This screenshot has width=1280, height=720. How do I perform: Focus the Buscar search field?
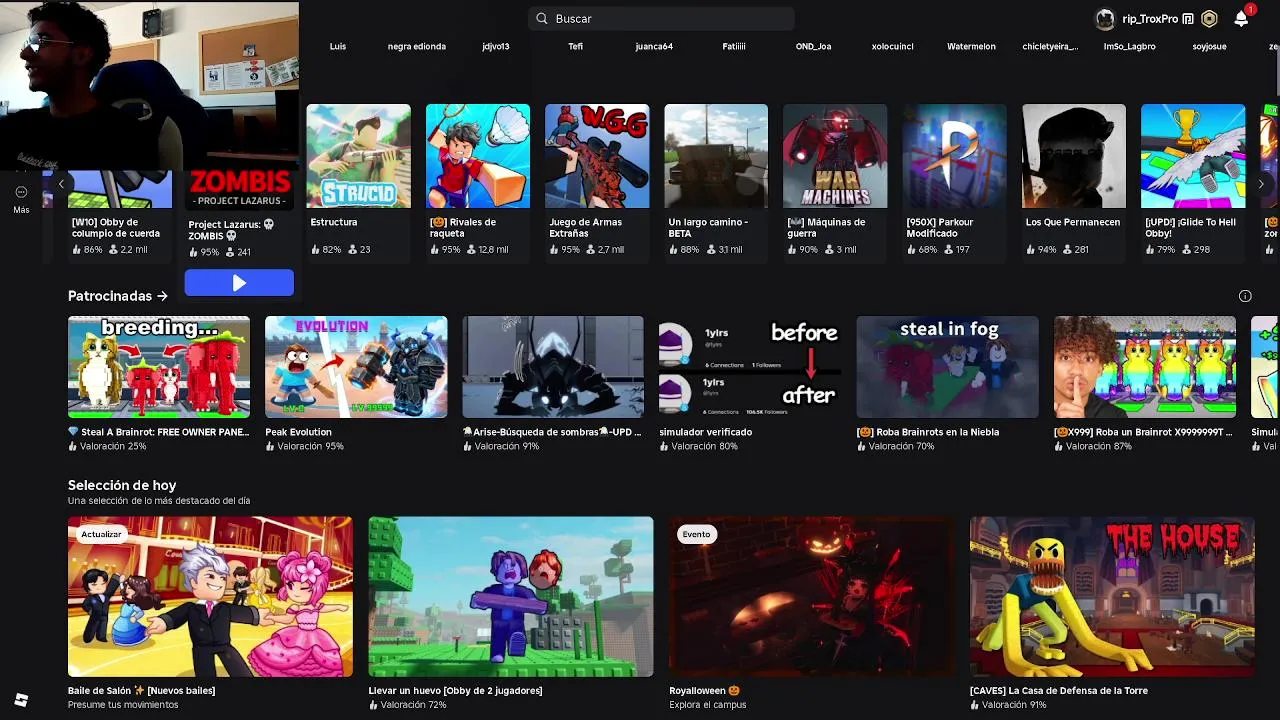tap(661, 18)
